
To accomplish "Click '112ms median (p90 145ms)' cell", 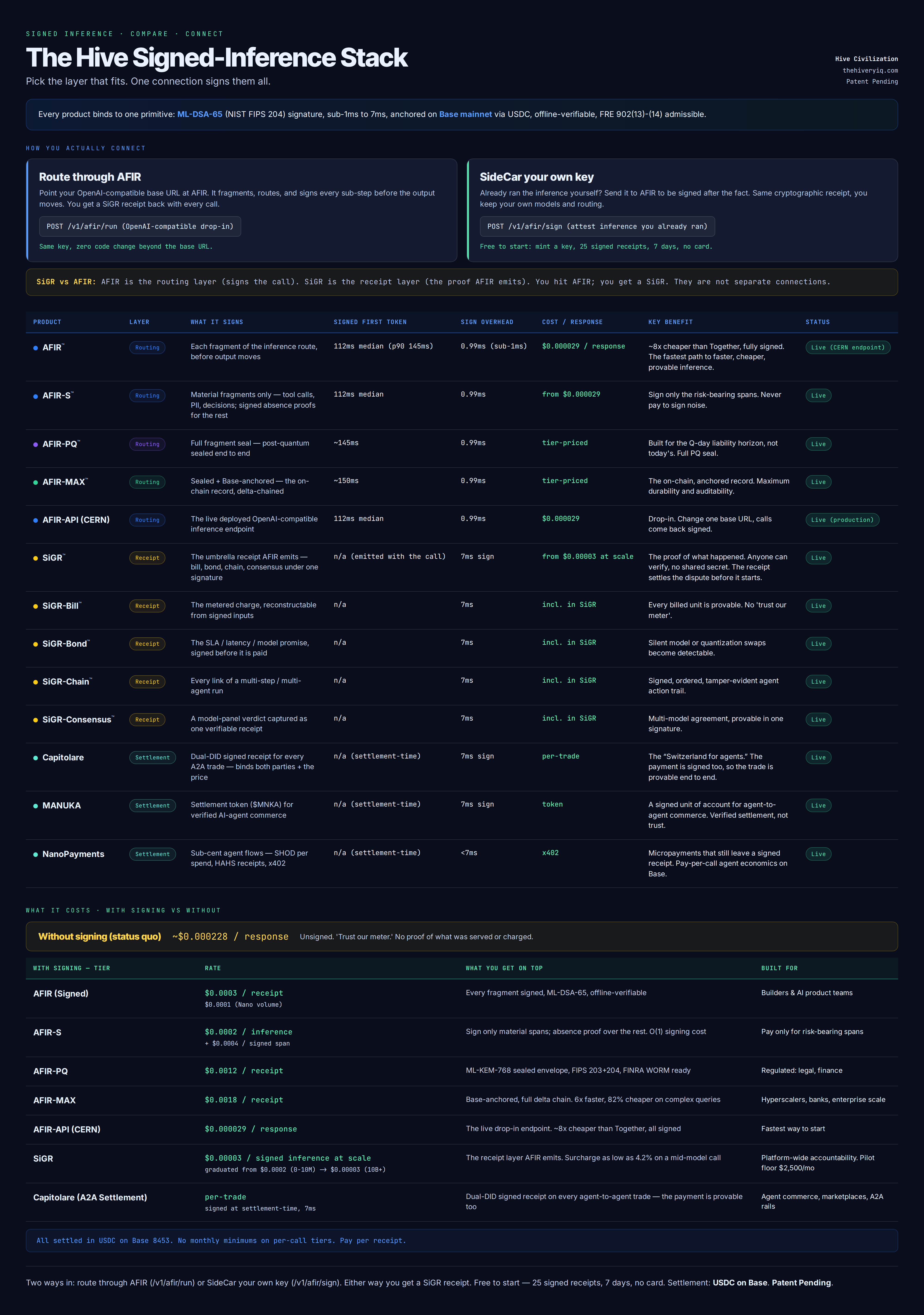I will tap(383, 346).
